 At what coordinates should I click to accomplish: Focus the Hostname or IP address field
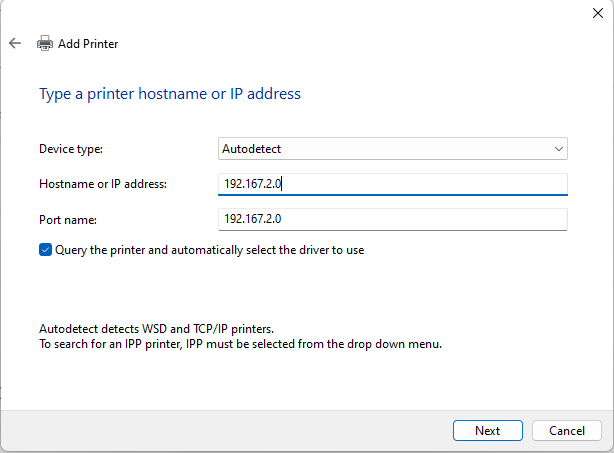click(x=392, y=184)
